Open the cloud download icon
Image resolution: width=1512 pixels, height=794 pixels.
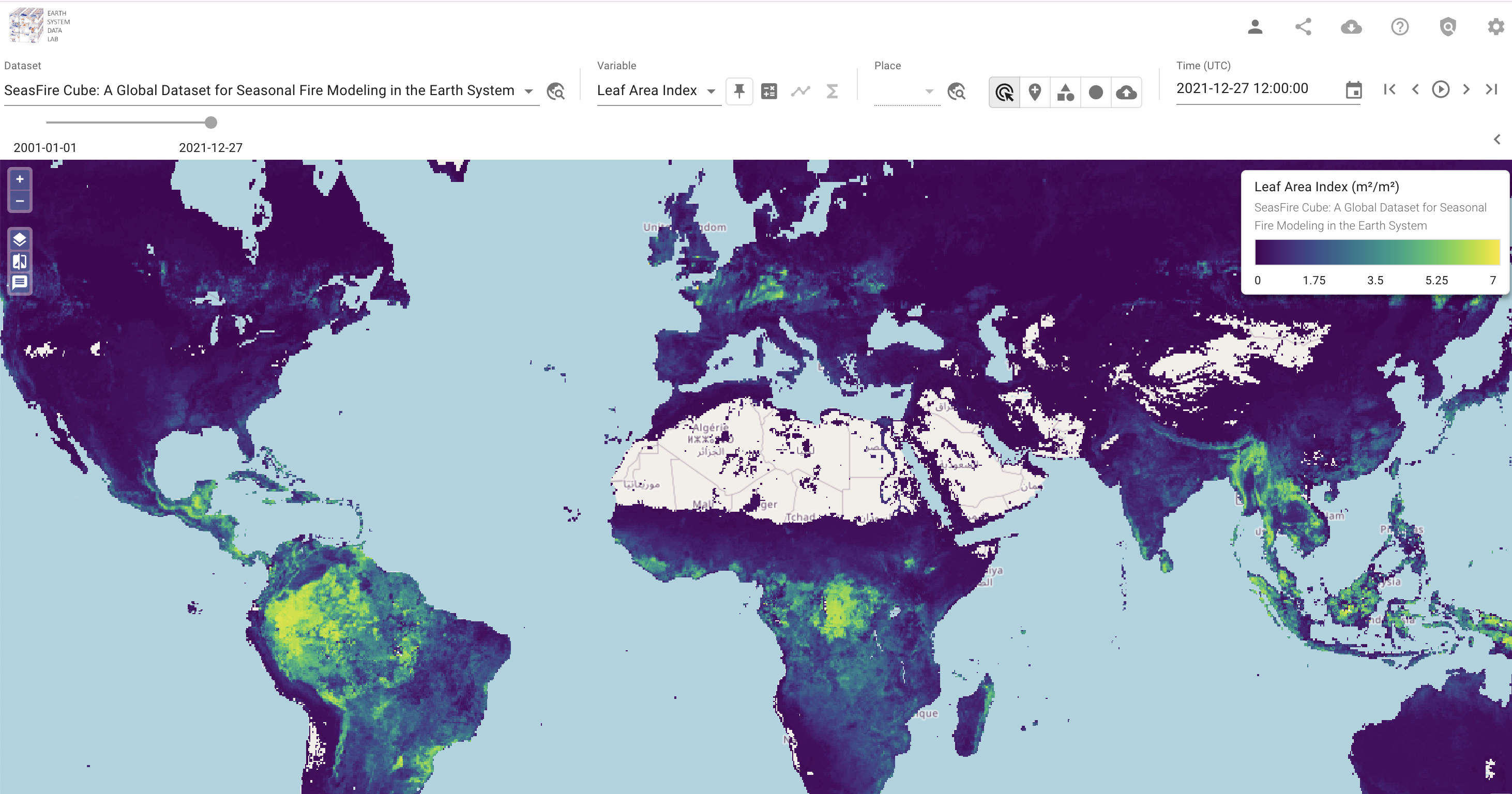[x=1351, y=27]
